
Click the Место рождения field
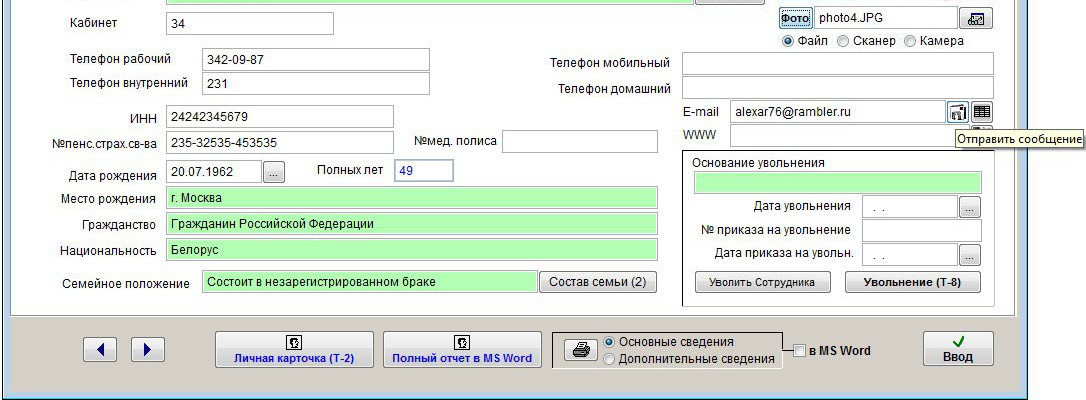tap(411, 198)
